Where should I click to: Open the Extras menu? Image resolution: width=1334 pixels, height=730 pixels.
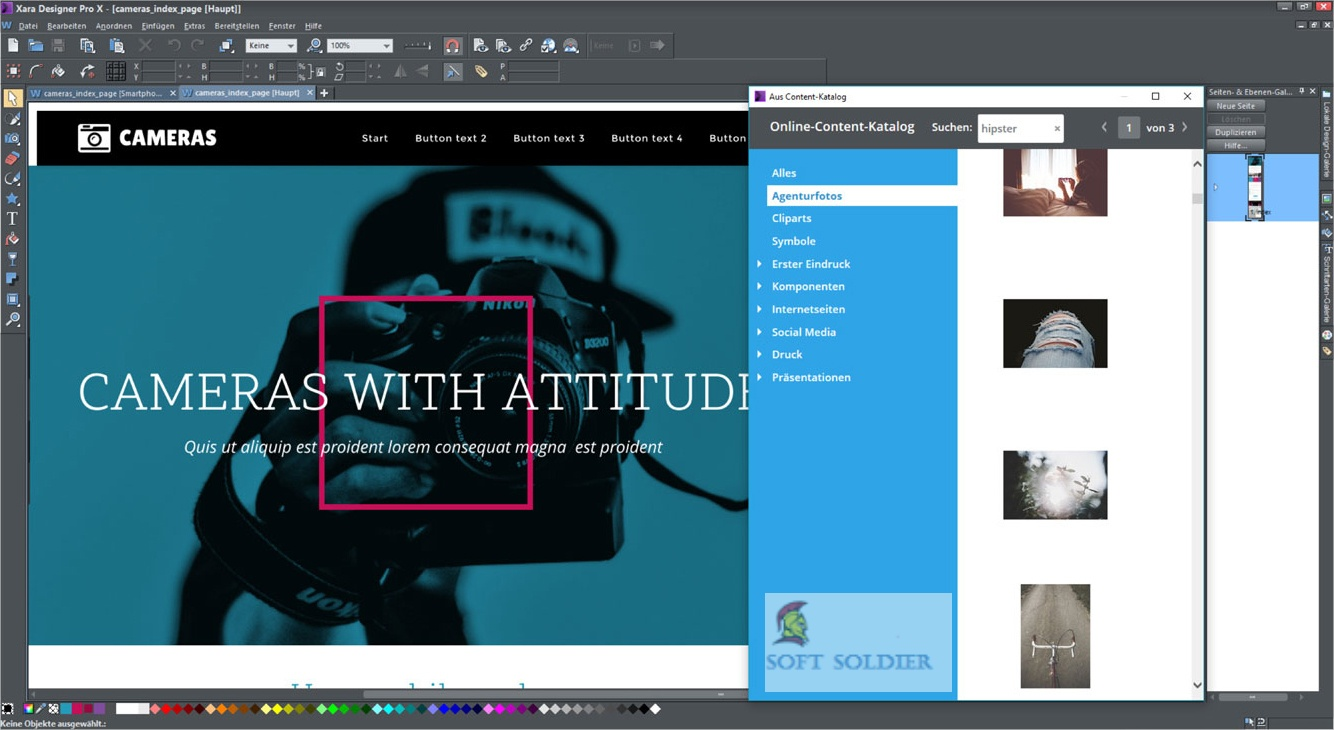point(195,26)
